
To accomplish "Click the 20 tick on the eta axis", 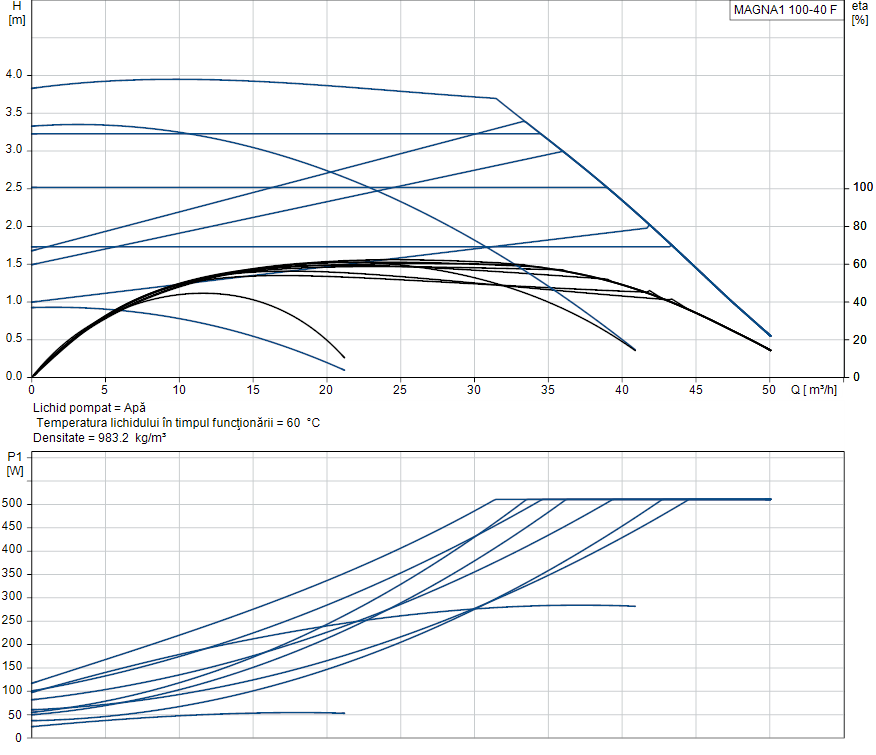I will pos(857,340).
